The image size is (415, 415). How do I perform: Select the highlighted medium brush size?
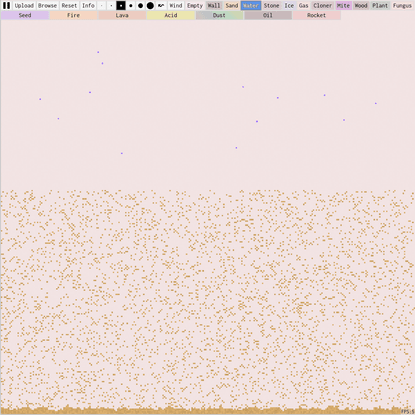(121, 5)
